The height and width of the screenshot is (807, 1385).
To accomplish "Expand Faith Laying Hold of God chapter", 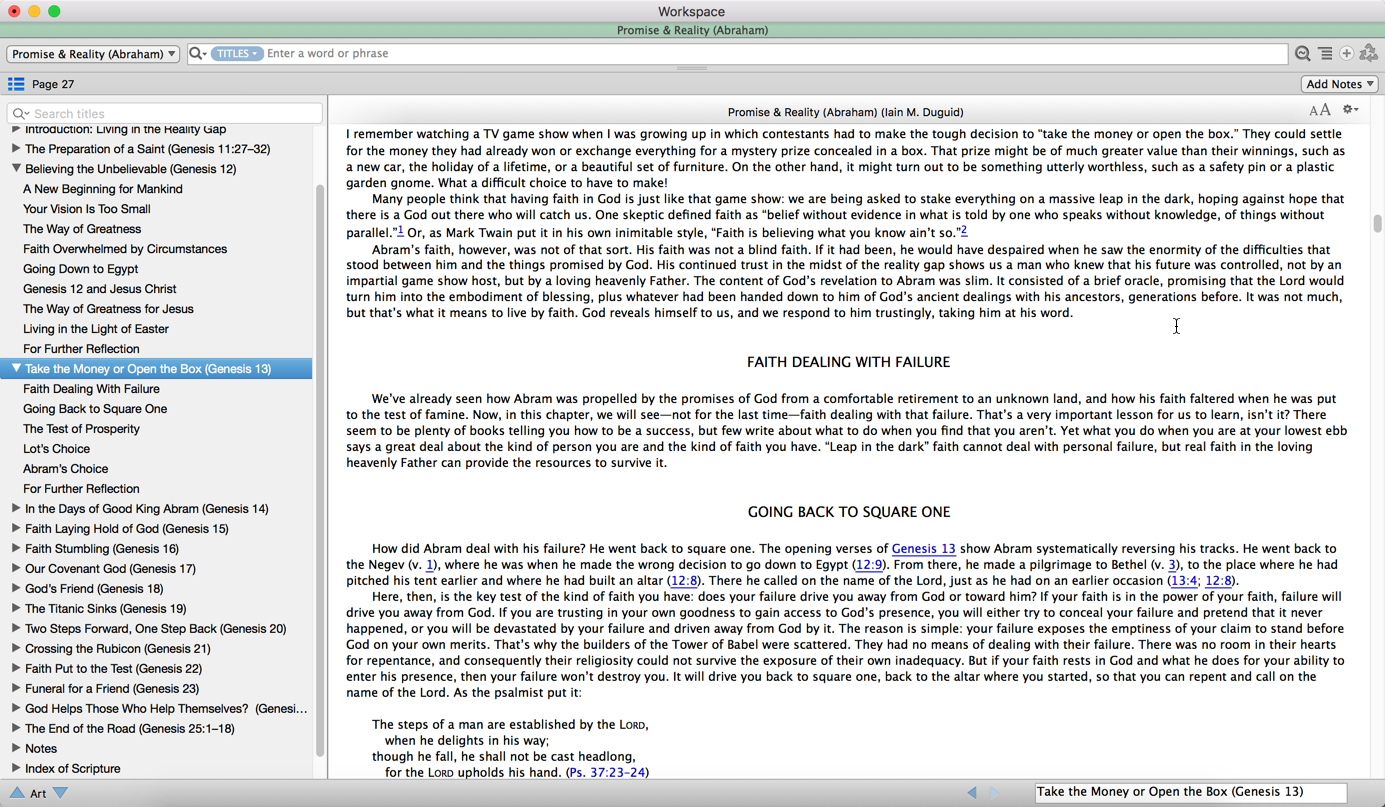I will click(16, 528).
